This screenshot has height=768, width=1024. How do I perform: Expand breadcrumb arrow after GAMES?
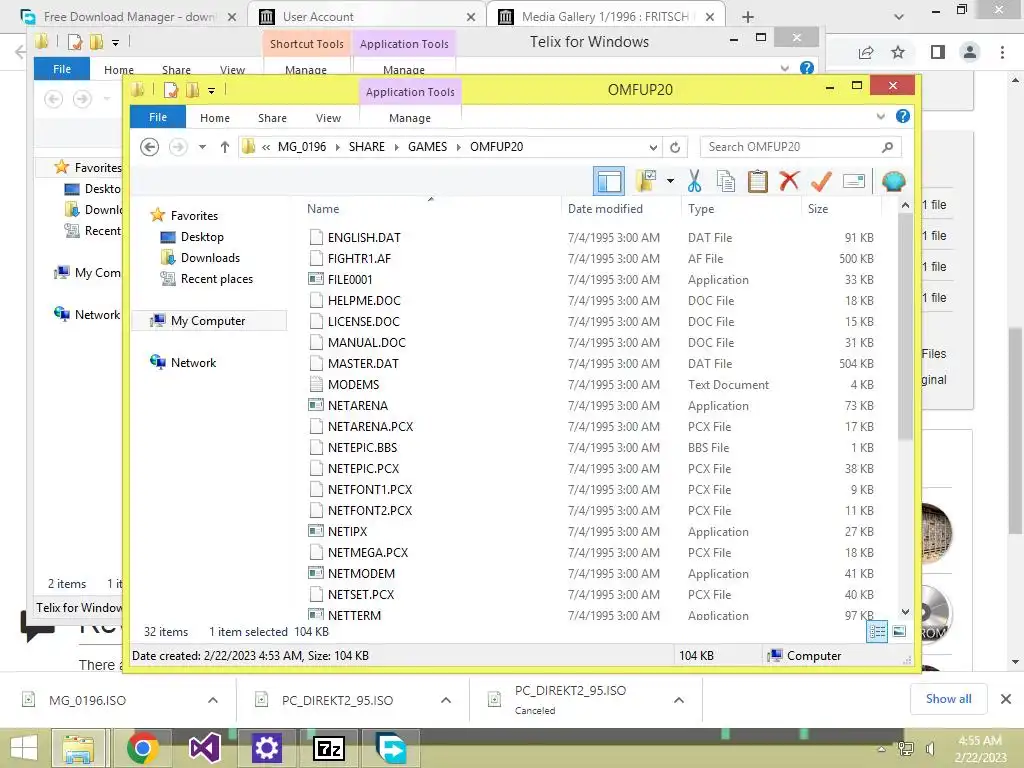(x=458, y=147)
